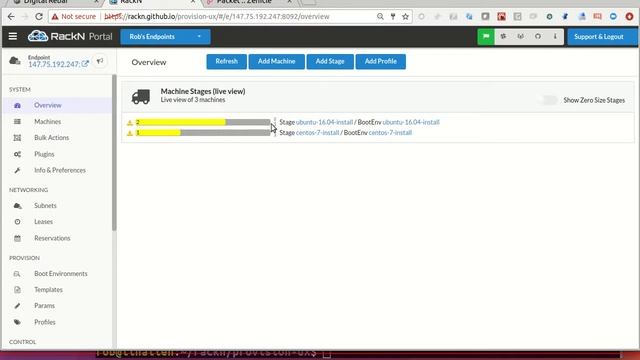The height and width of the screenshot is (360, 640).
Task: Click Add Profile button
Action: coord(380,61)
